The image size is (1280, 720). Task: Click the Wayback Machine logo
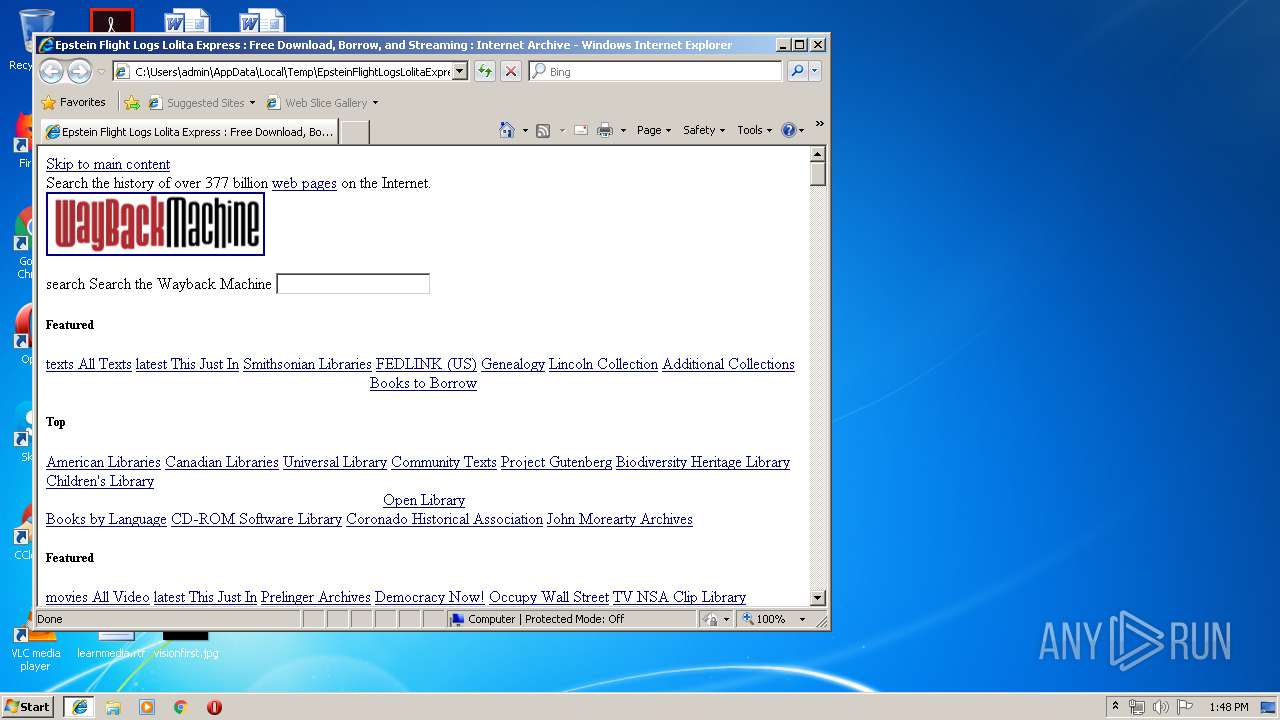click(155, 224)
